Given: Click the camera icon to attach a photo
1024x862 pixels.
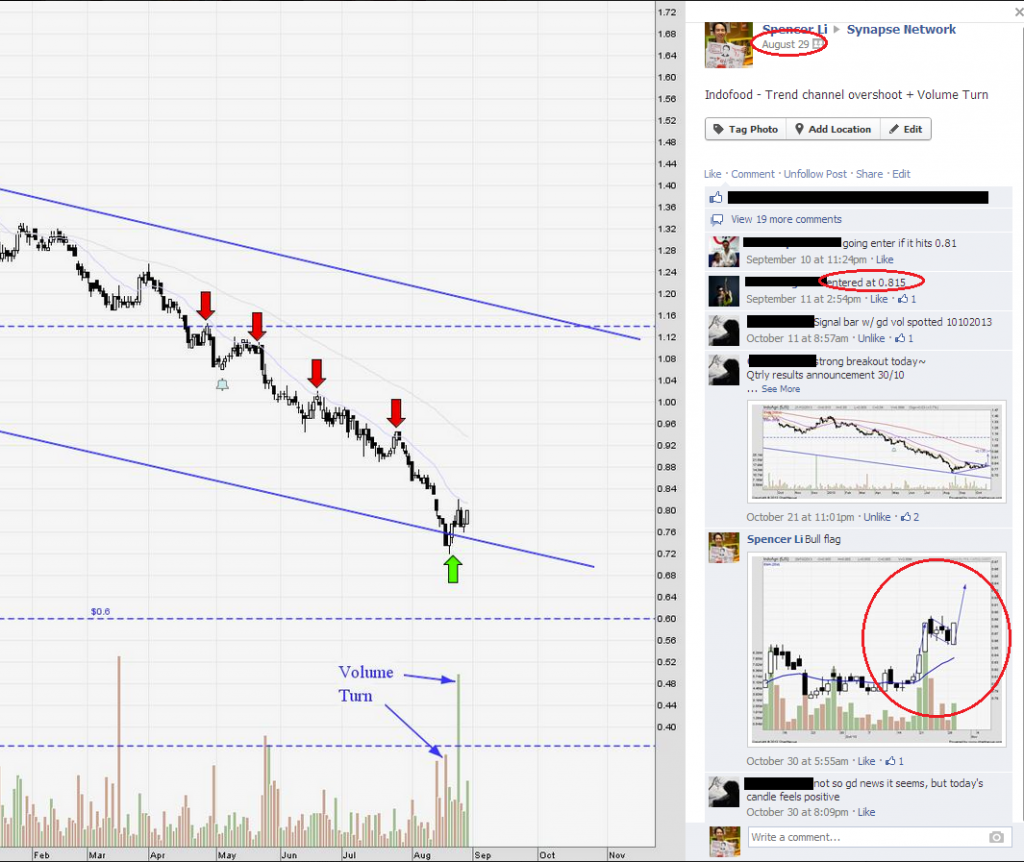Looking at the screenshot, I should [x=996, y=837].
